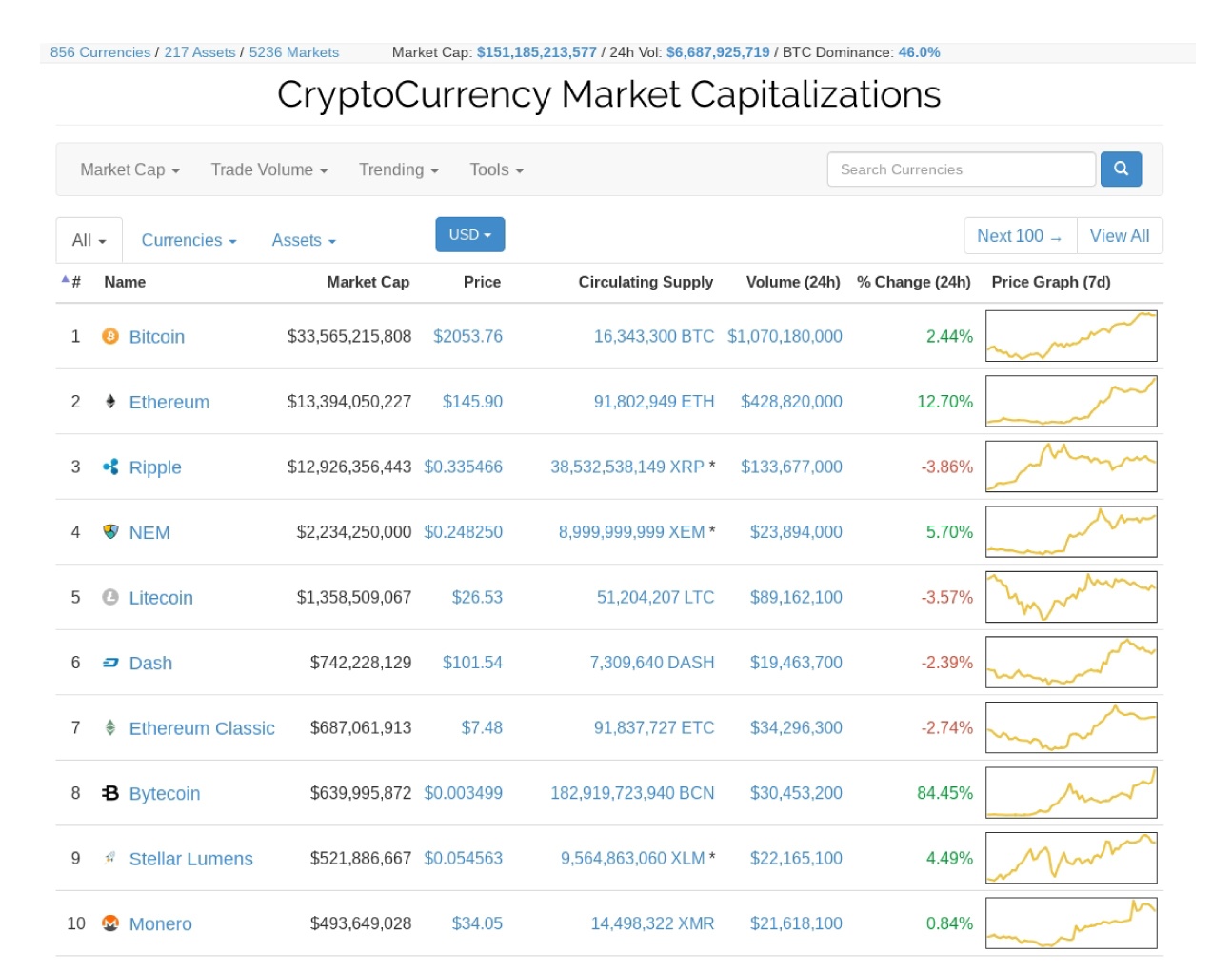
Task: Open the Ethereum name link
Action: coord(169,402)
